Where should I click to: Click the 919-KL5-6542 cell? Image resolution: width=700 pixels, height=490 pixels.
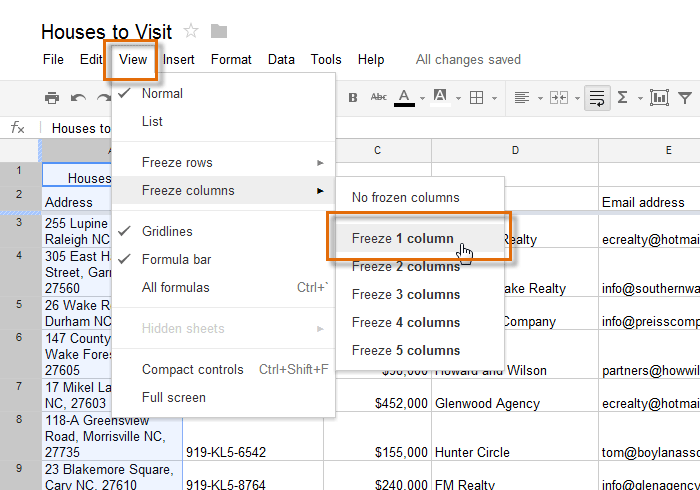[x=253, y=436]
